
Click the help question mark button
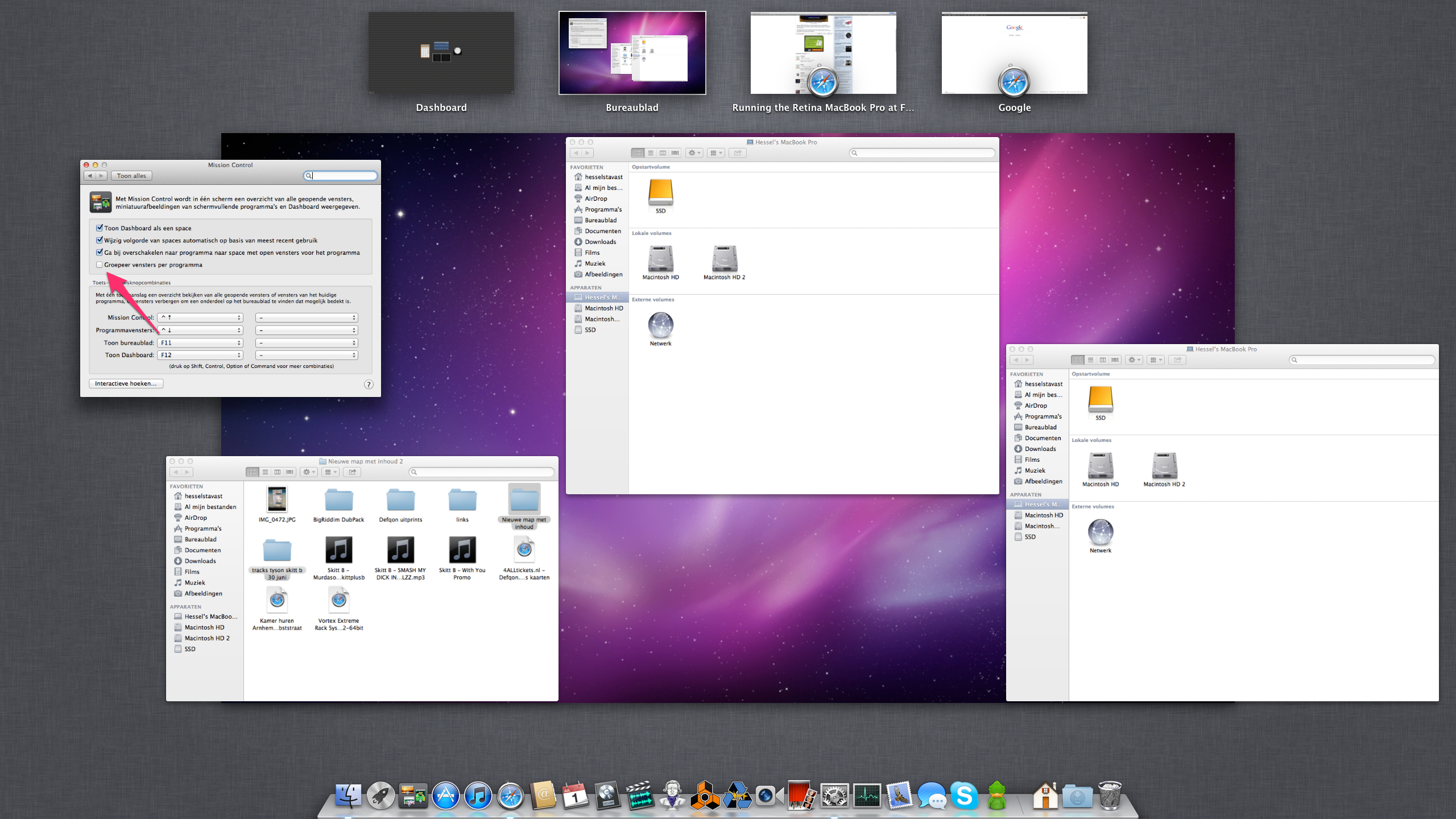(369, 384)
